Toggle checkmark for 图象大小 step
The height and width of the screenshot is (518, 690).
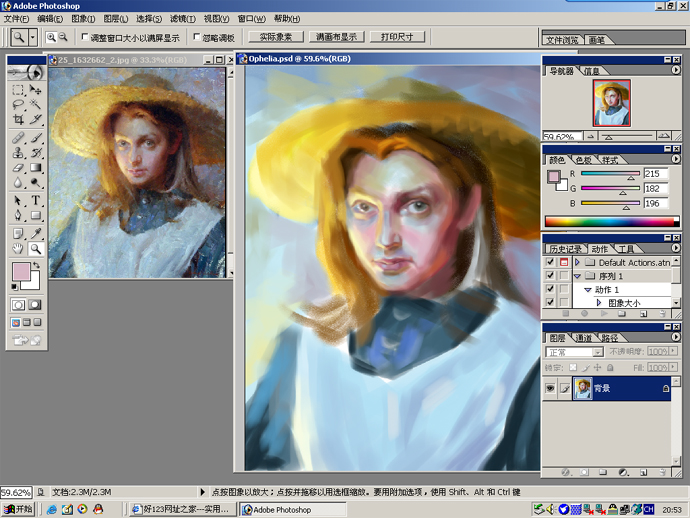[x=550, y=302]
